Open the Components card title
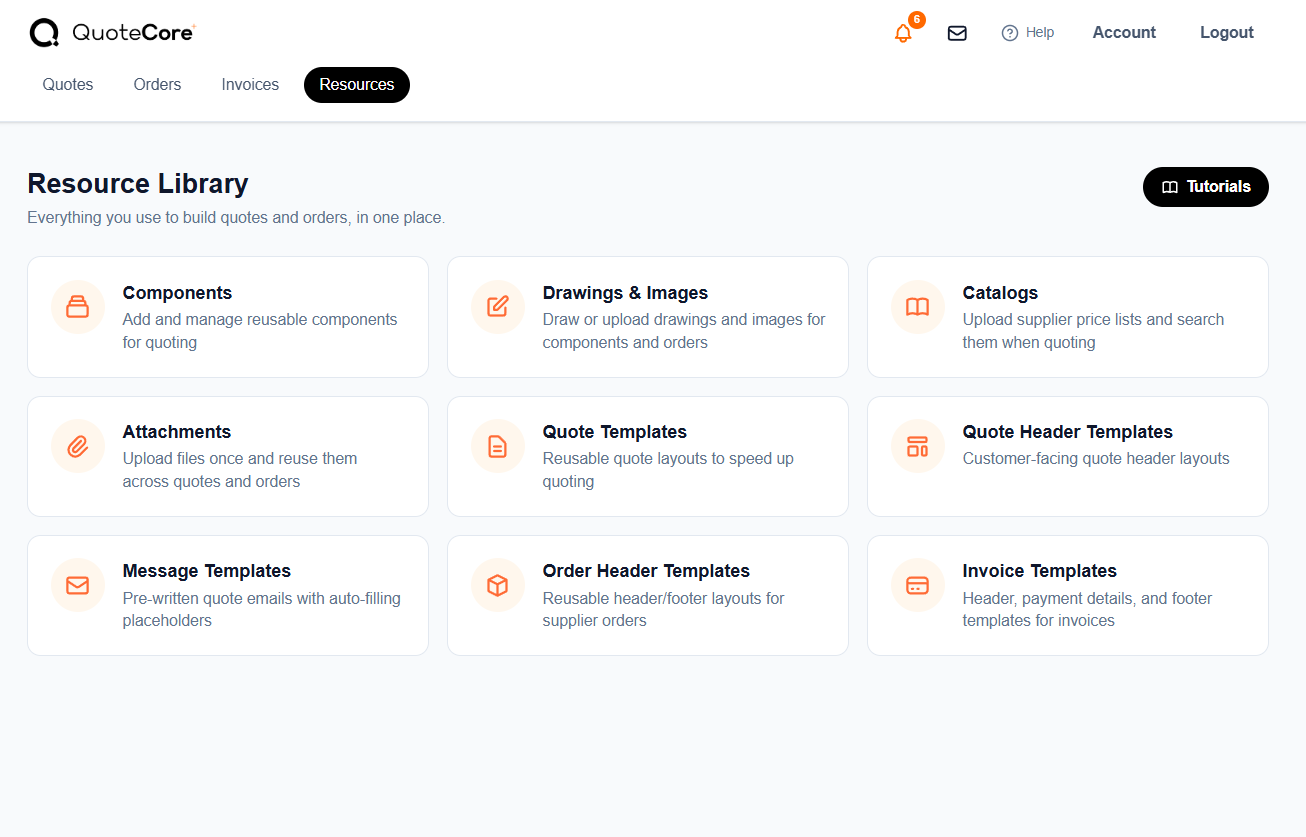Viewport: 1306px width, 837px height. pos(177,293)
